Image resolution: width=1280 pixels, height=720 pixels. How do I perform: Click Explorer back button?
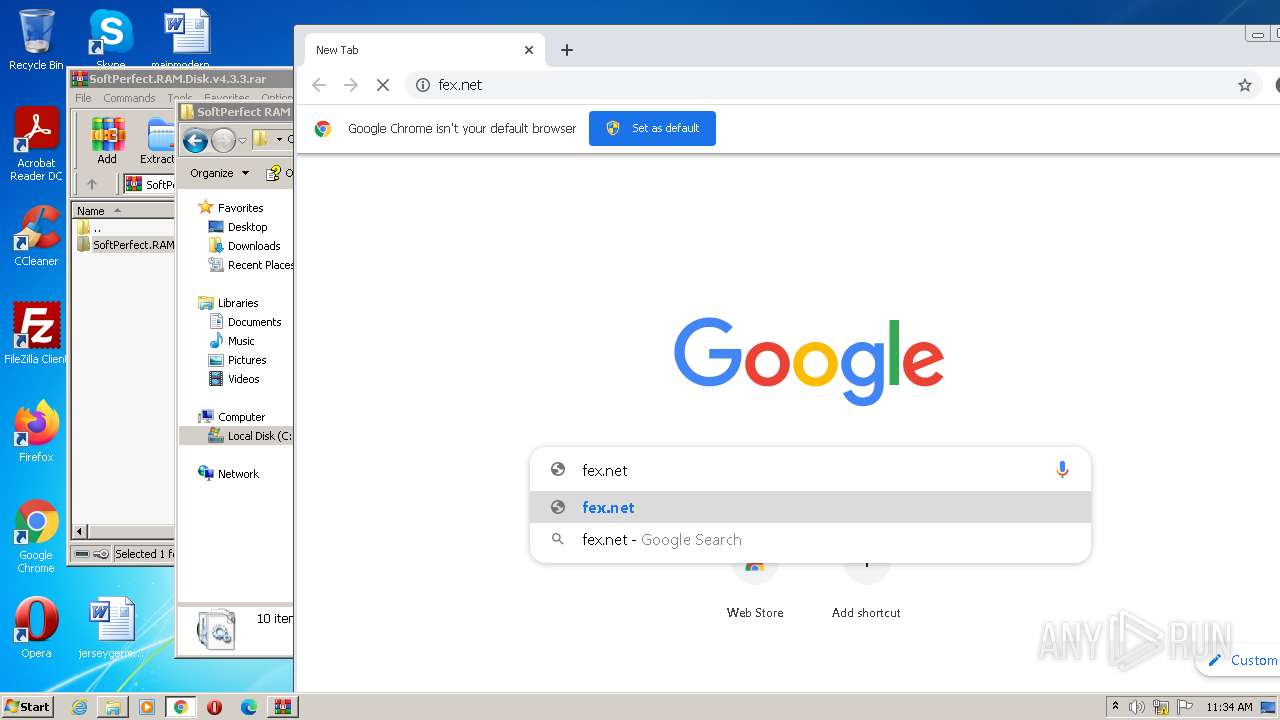click(195, 141)
